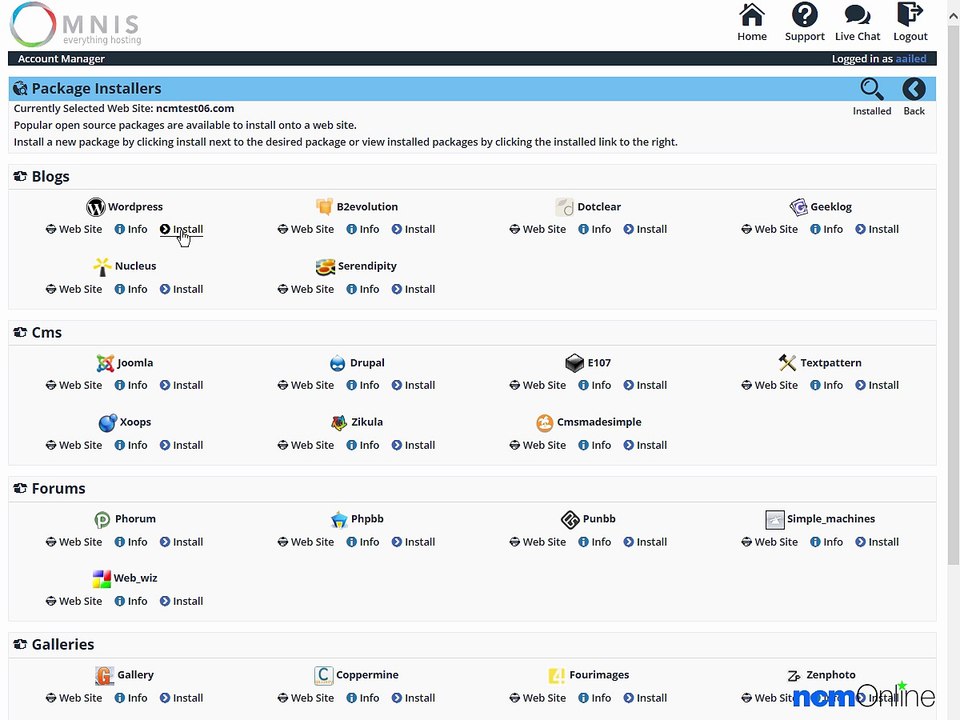The width and height of the screenshot is (960, 720).
Task: Visit Web Site for Nucleus
Action: tap(74, 289)
